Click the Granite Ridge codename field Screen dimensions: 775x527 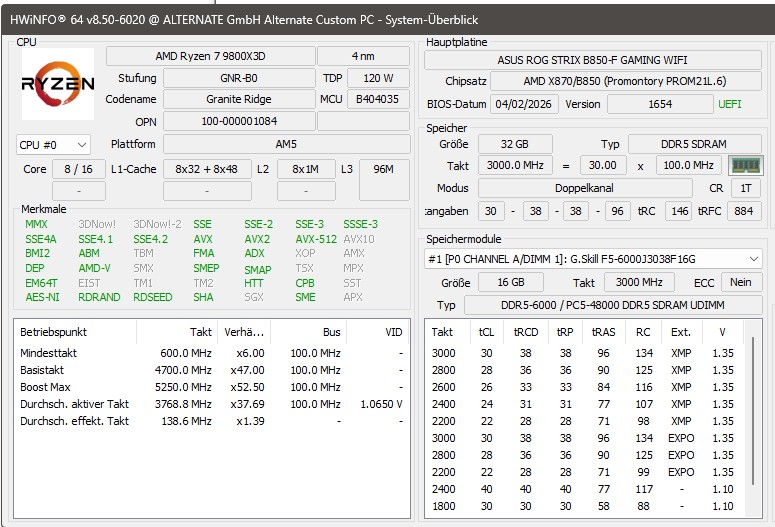click(x=239, y=99)
